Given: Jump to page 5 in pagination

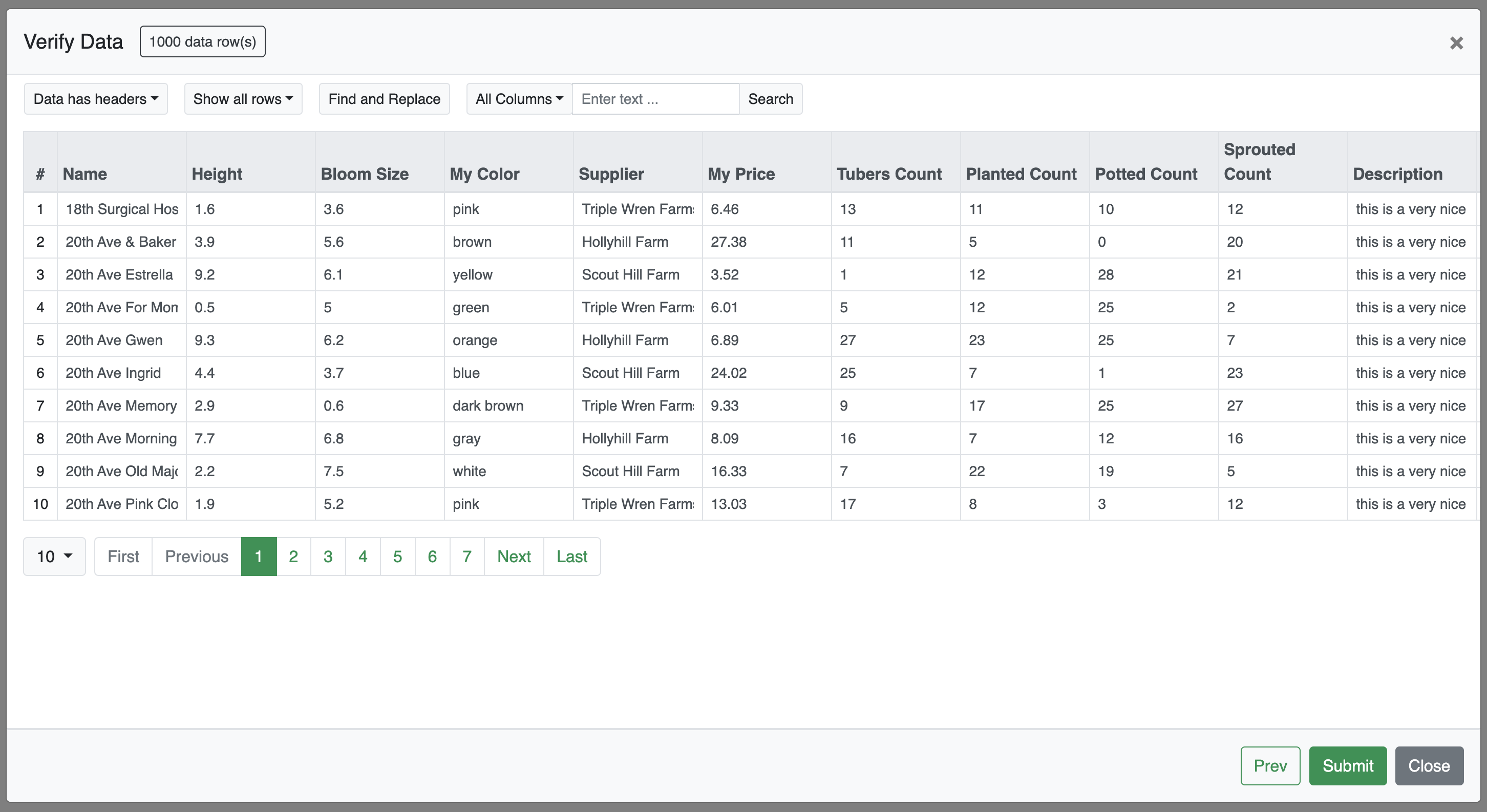Looking at the screenshot, I should pyautogui.click(x=397, y=557).
